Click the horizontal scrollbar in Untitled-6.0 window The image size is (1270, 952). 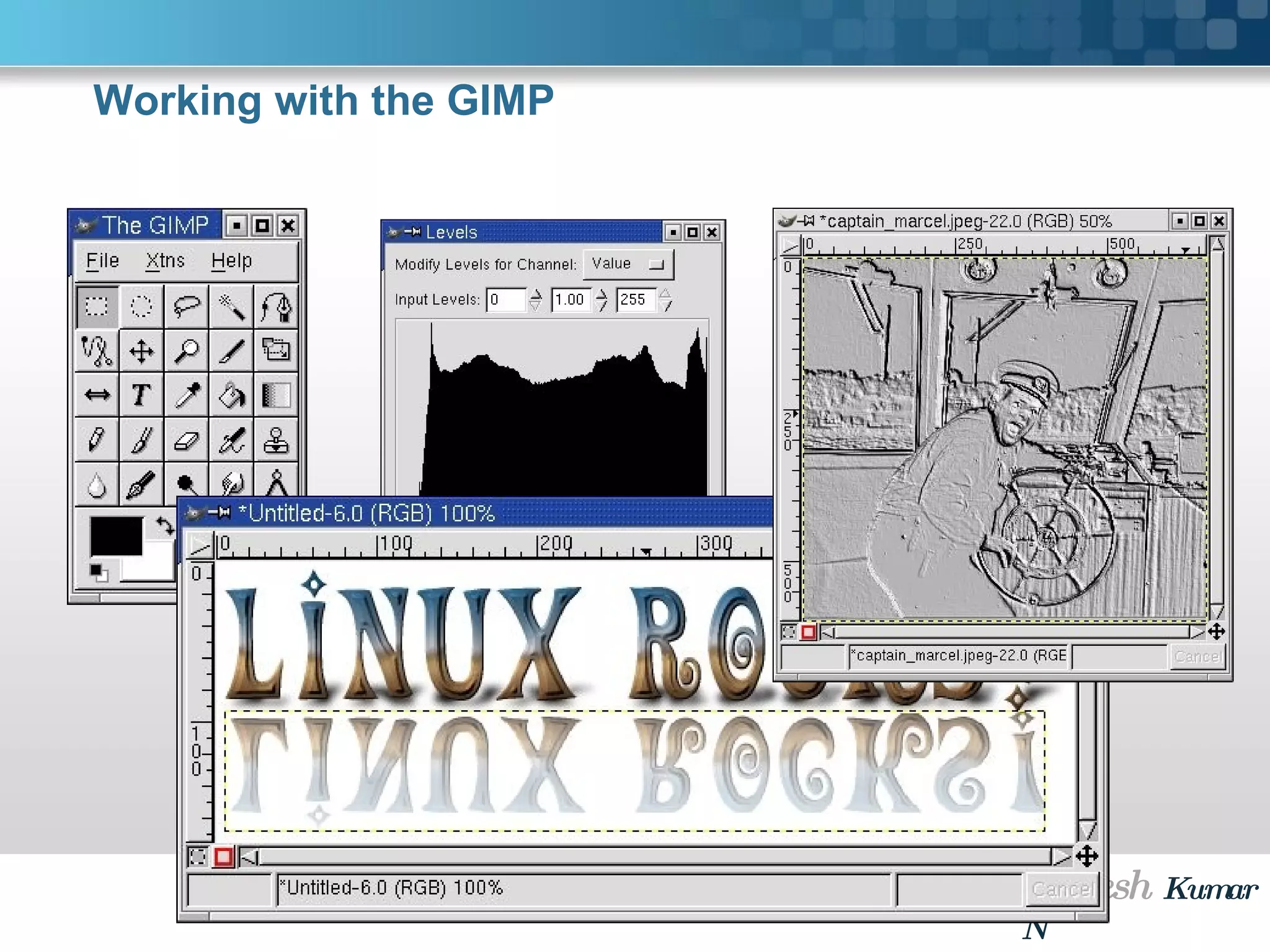click(655, 857)
